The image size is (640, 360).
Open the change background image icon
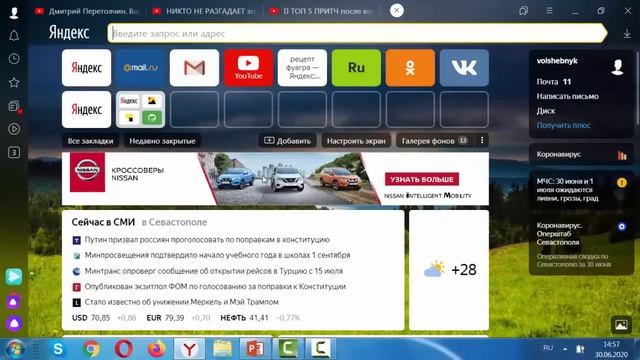621,325
